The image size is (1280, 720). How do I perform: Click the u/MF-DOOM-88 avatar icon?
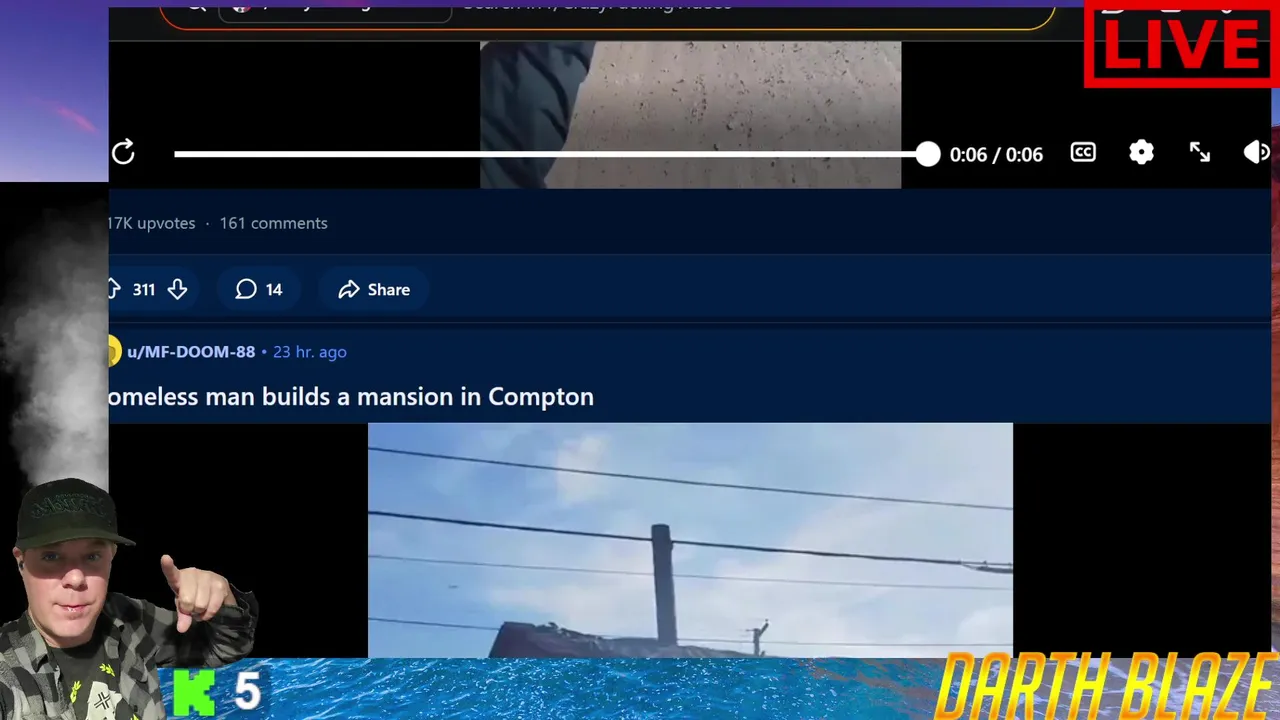click(x=114, y=352)
